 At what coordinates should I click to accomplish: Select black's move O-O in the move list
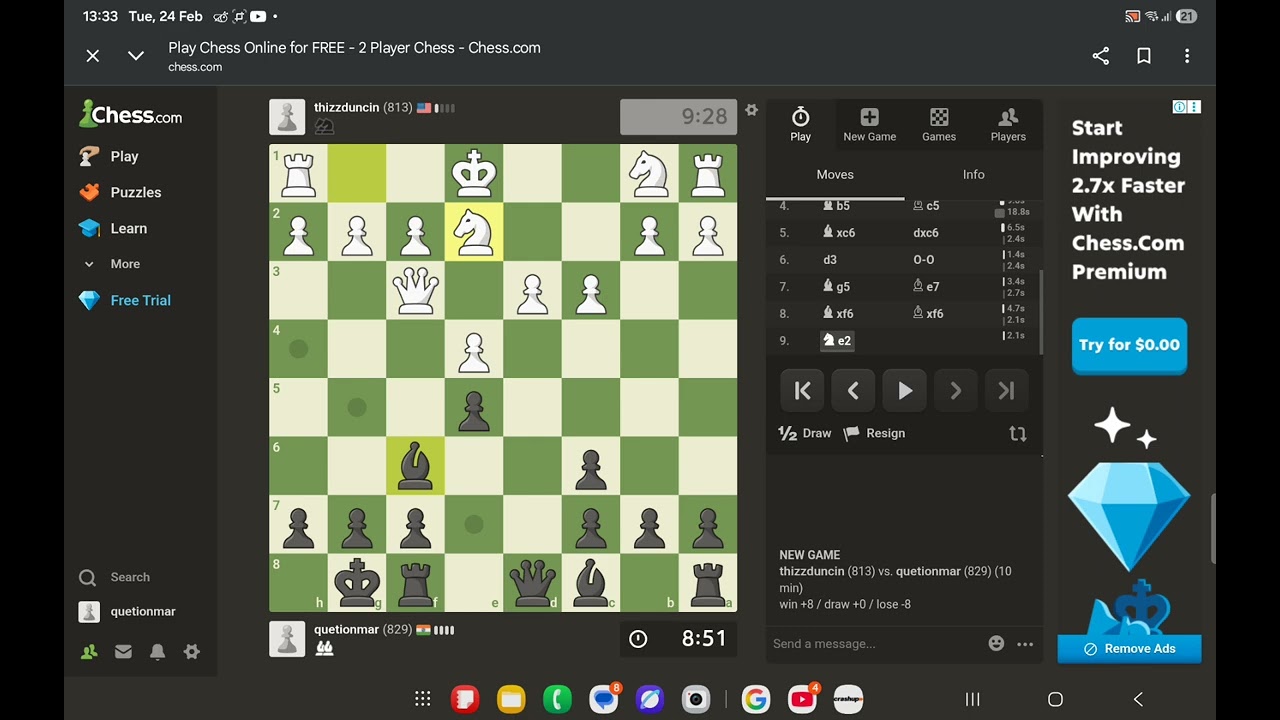(923, 260)
